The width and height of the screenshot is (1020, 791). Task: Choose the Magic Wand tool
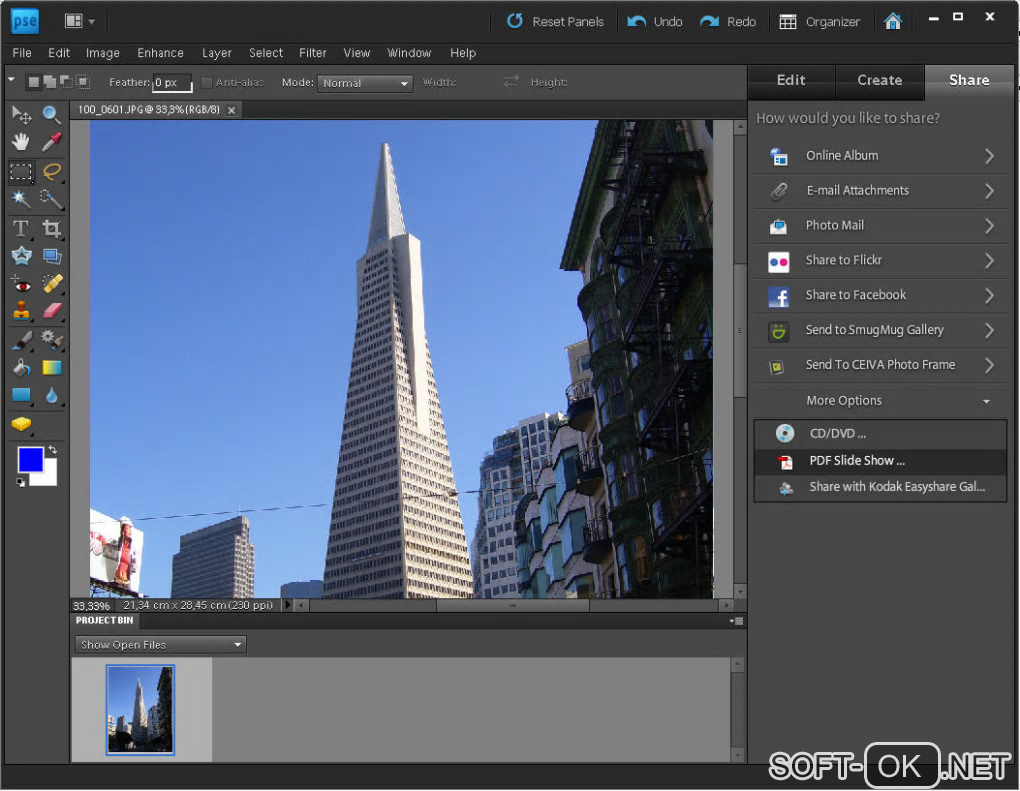click(x=21, y=199)
